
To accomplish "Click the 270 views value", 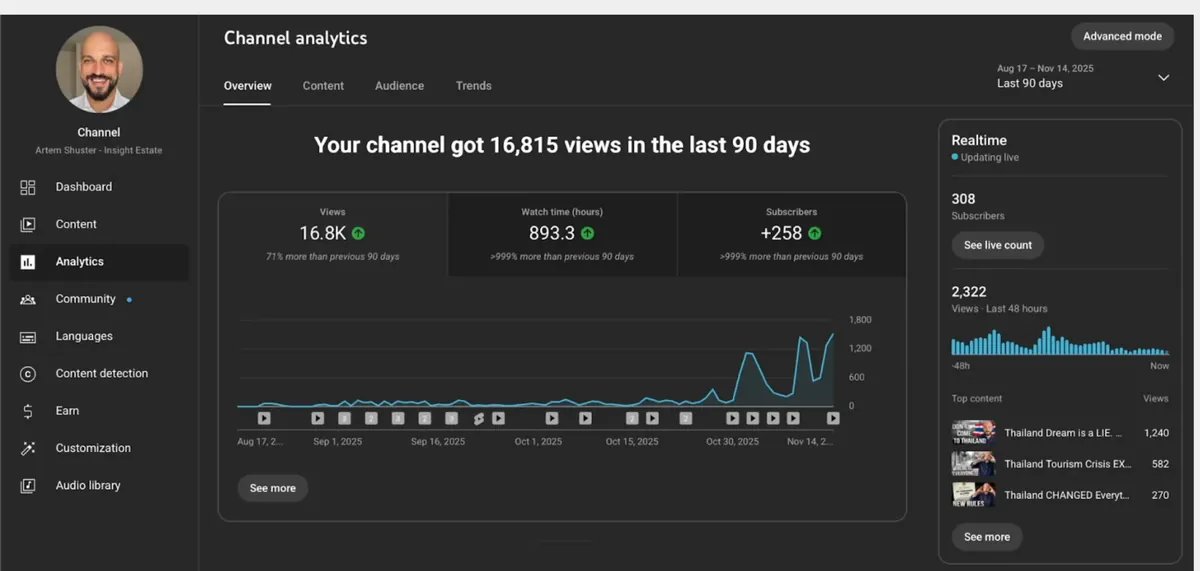I will (x=1160, y=495).
